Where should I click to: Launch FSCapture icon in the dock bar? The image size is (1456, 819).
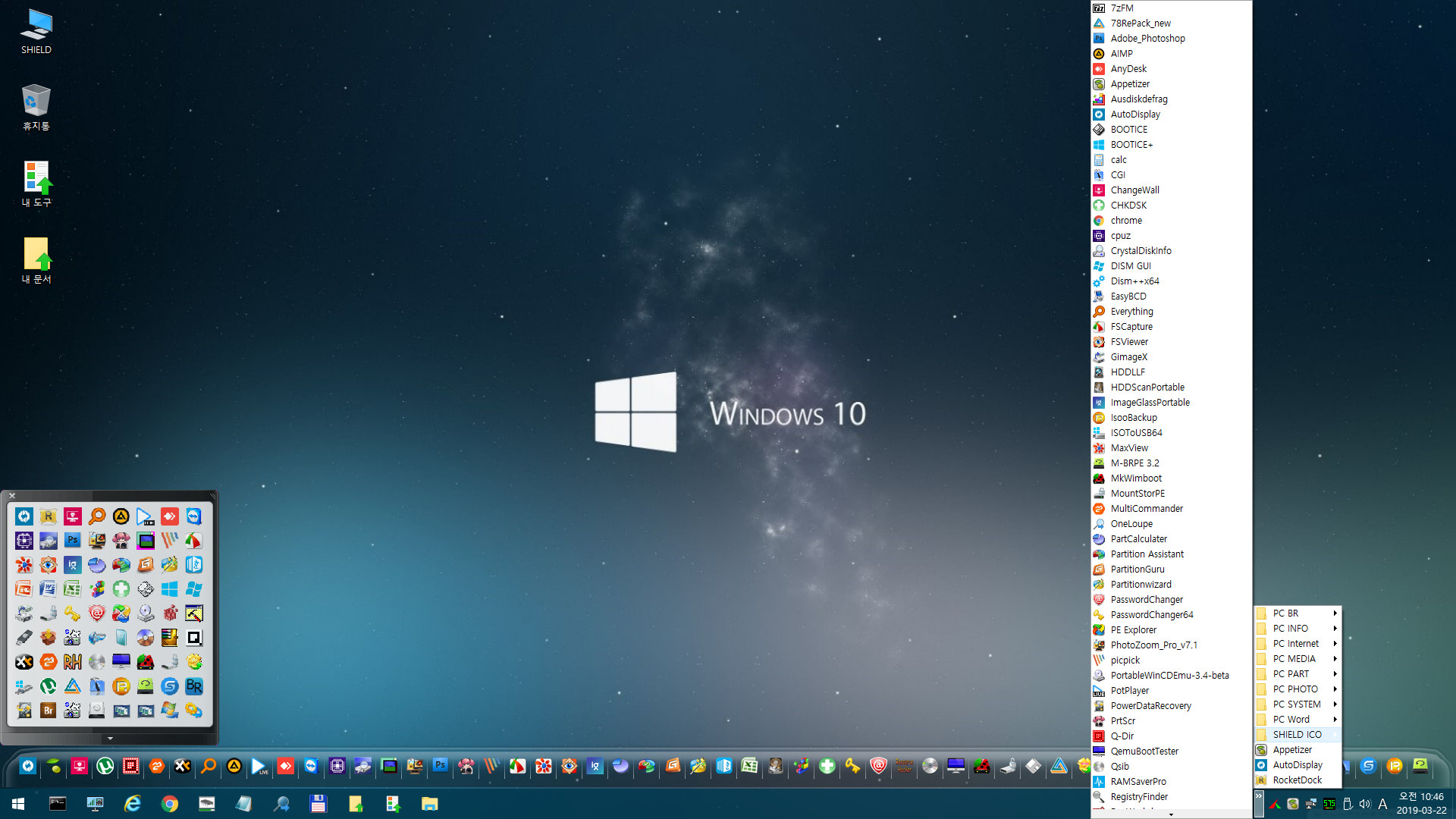(x=518, y=767)
